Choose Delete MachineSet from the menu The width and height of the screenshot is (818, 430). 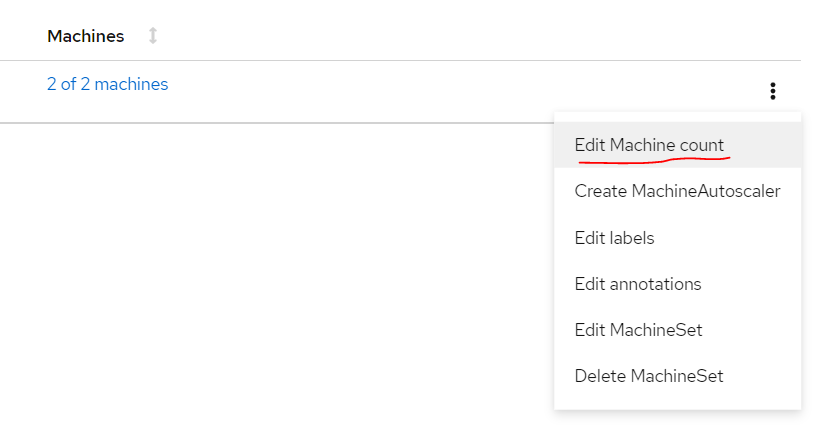click(x=648, y=376)
